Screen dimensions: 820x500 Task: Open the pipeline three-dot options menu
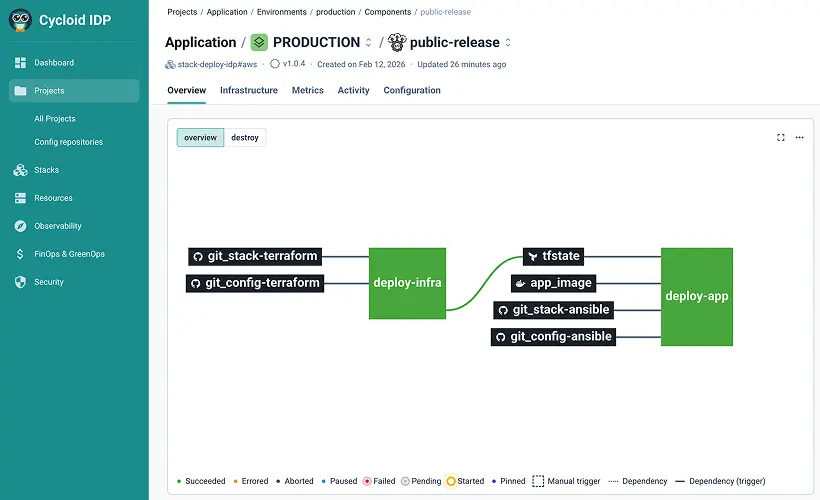(799, 138)
